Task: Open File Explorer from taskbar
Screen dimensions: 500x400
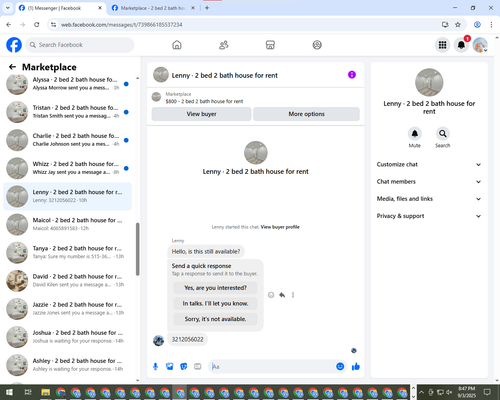Action: point(45,392)
